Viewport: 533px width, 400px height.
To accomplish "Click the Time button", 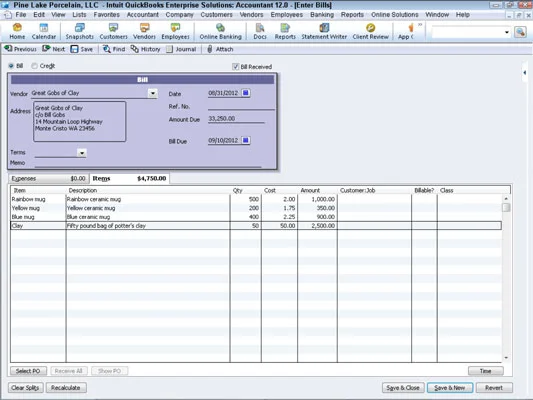I will (485, 371).
